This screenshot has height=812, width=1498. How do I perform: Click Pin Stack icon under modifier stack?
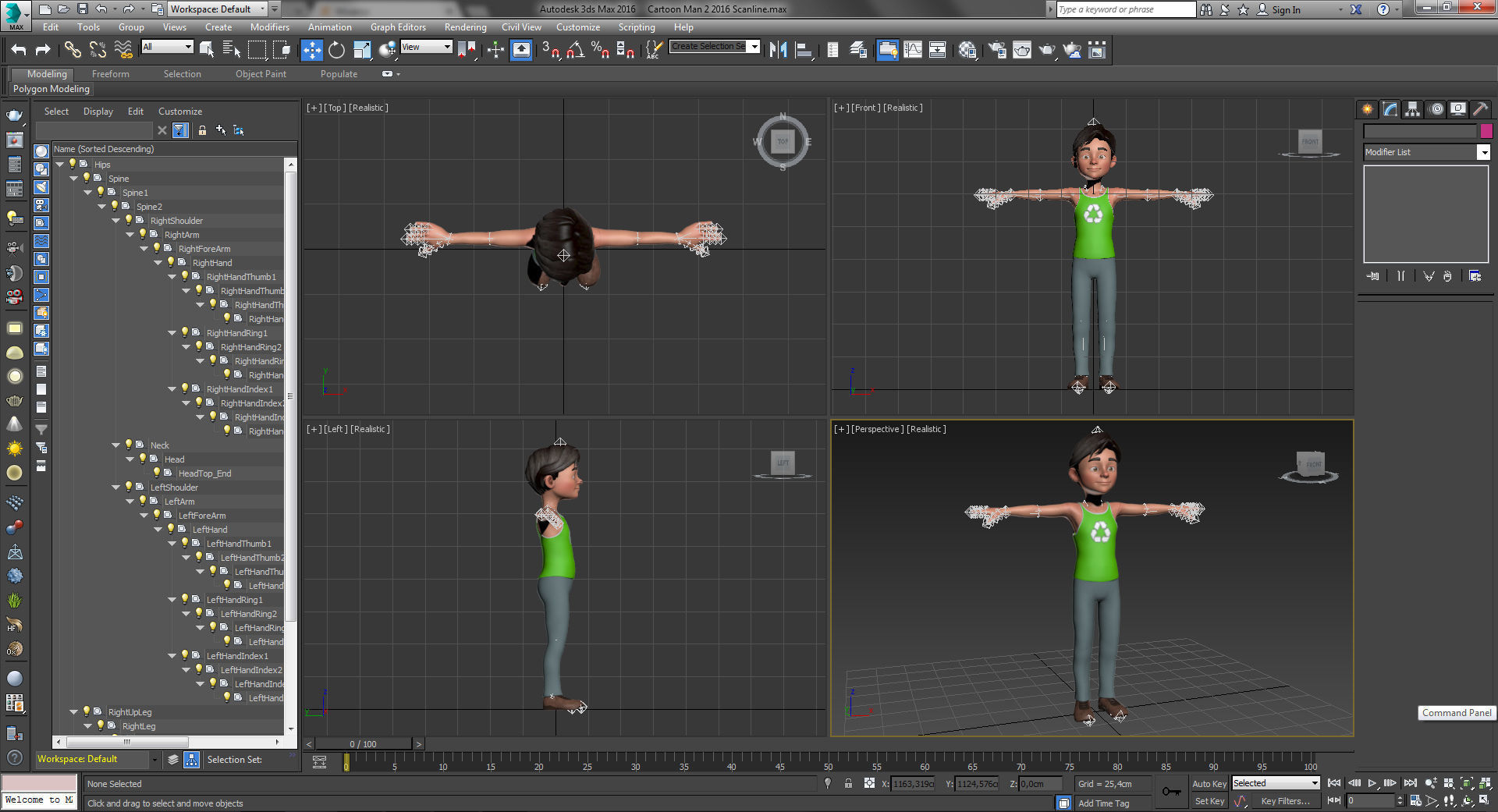pos(1373,276)
